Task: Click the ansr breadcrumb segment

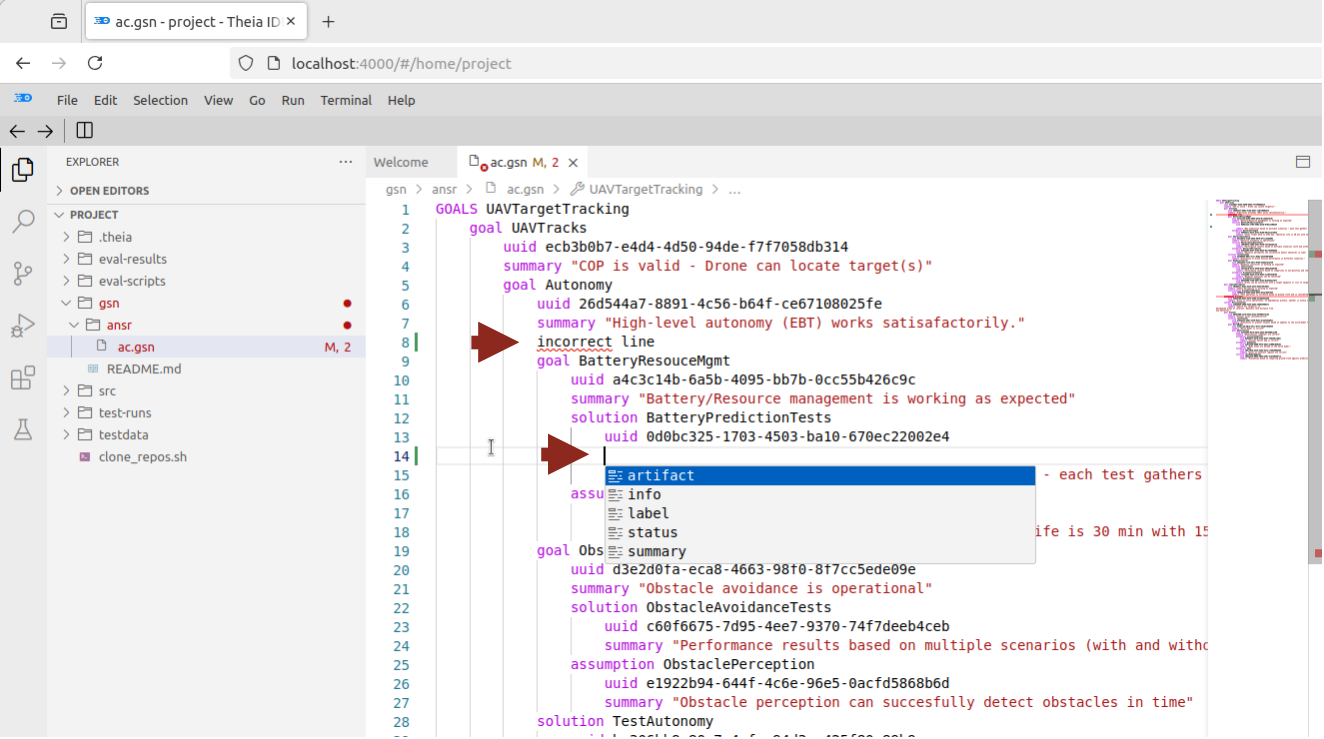Action: [x=444, y=189]
